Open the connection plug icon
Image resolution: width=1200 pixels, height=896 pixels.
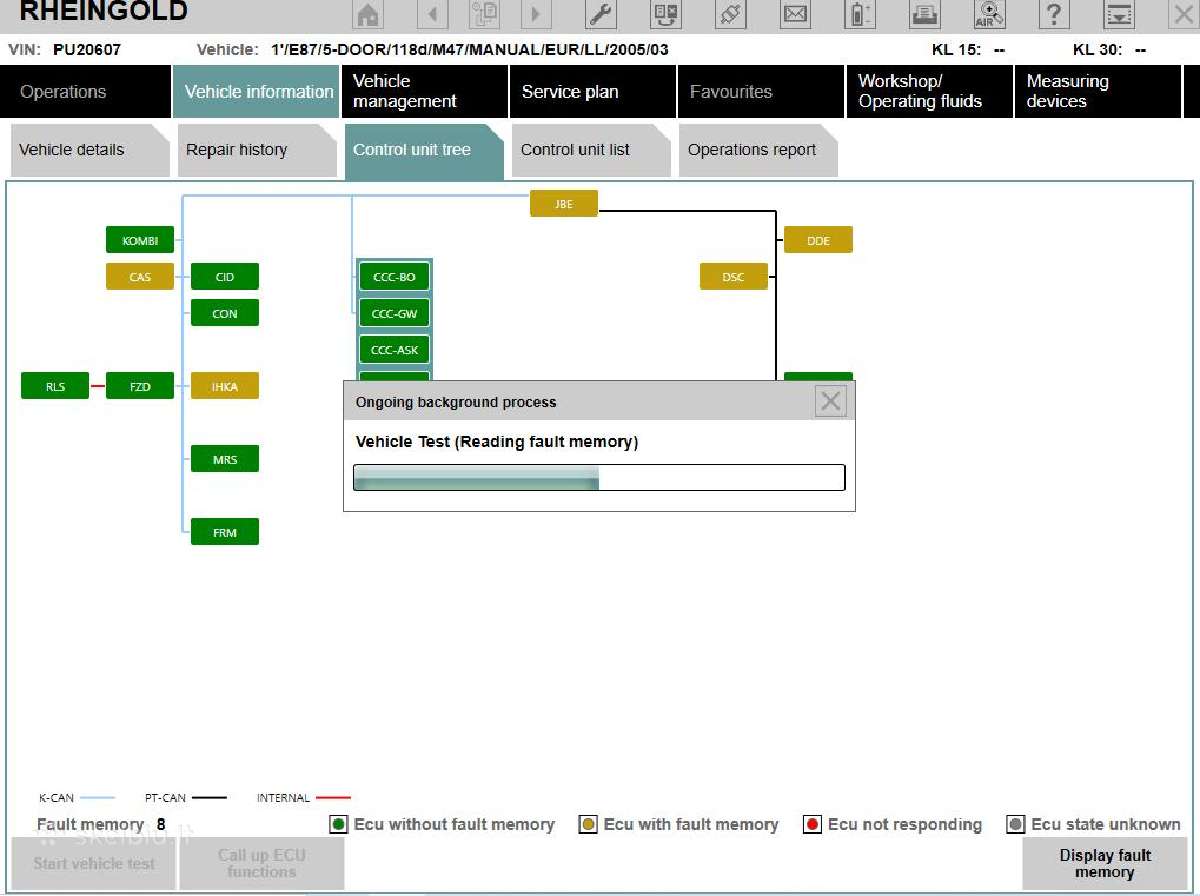[x=730, y=14]
